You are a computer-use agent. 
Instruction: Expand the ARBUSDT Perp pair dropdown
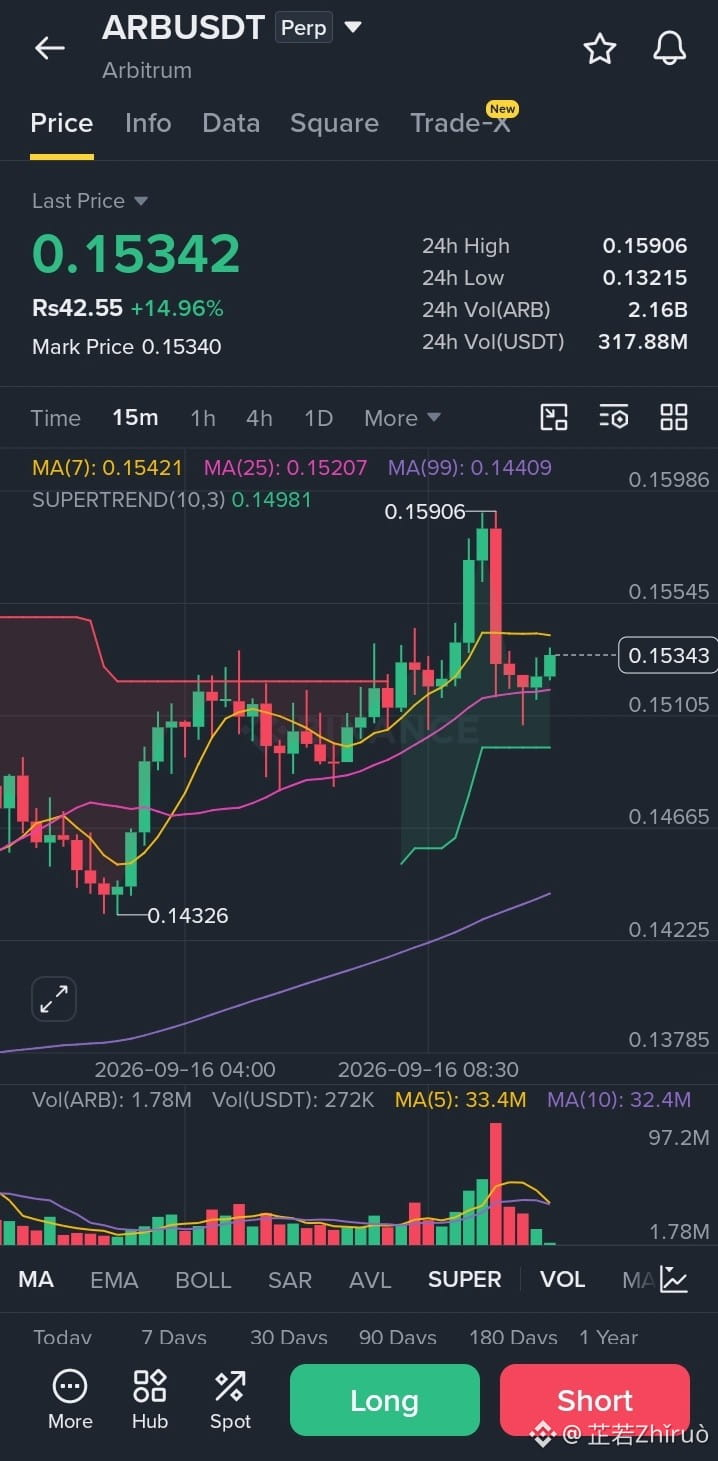(353, 27)
